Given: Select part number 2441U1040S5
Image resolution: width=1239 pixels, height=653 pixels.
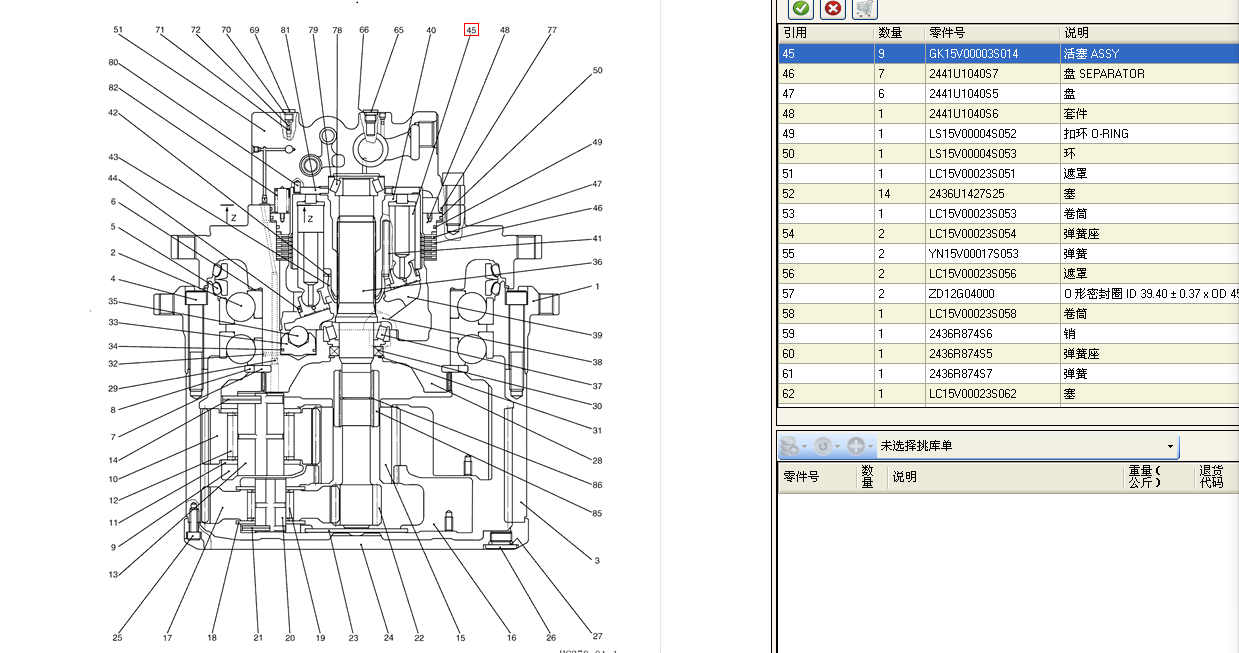Looking at the screenshot, I should [x=962, y=94].
